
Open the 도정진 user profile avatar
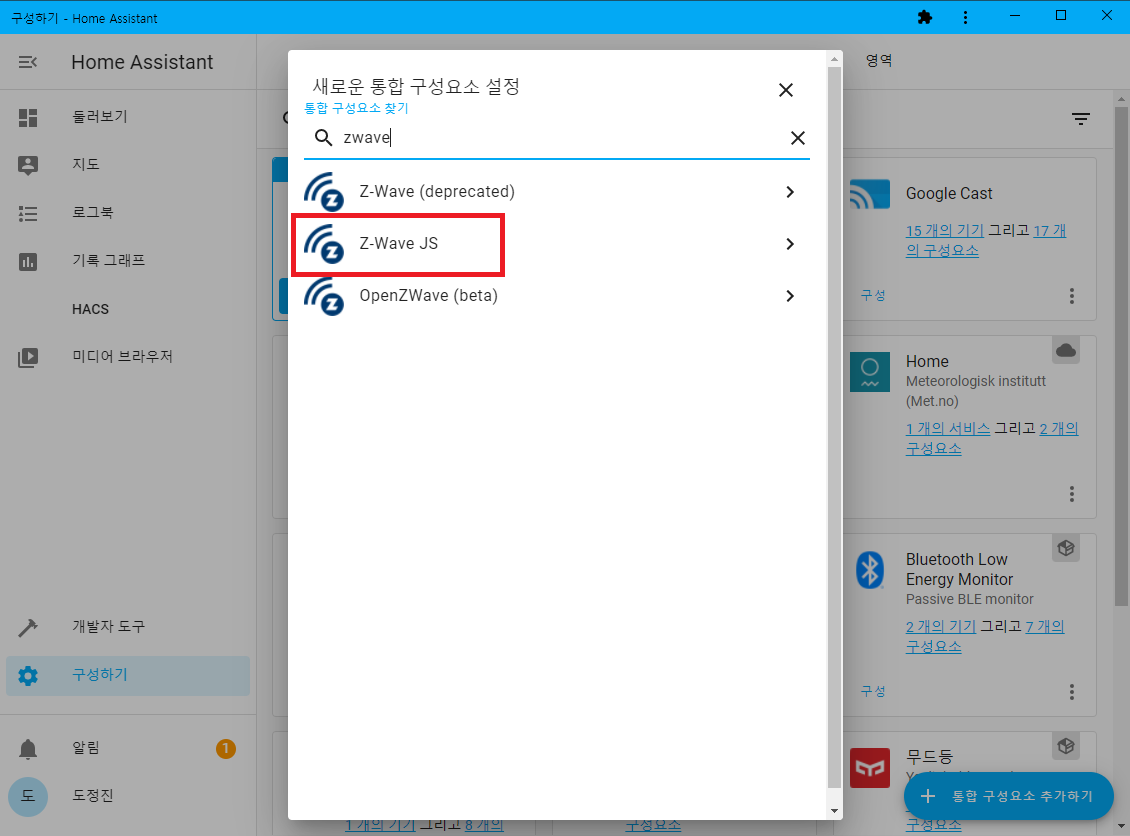coord(27,796)
